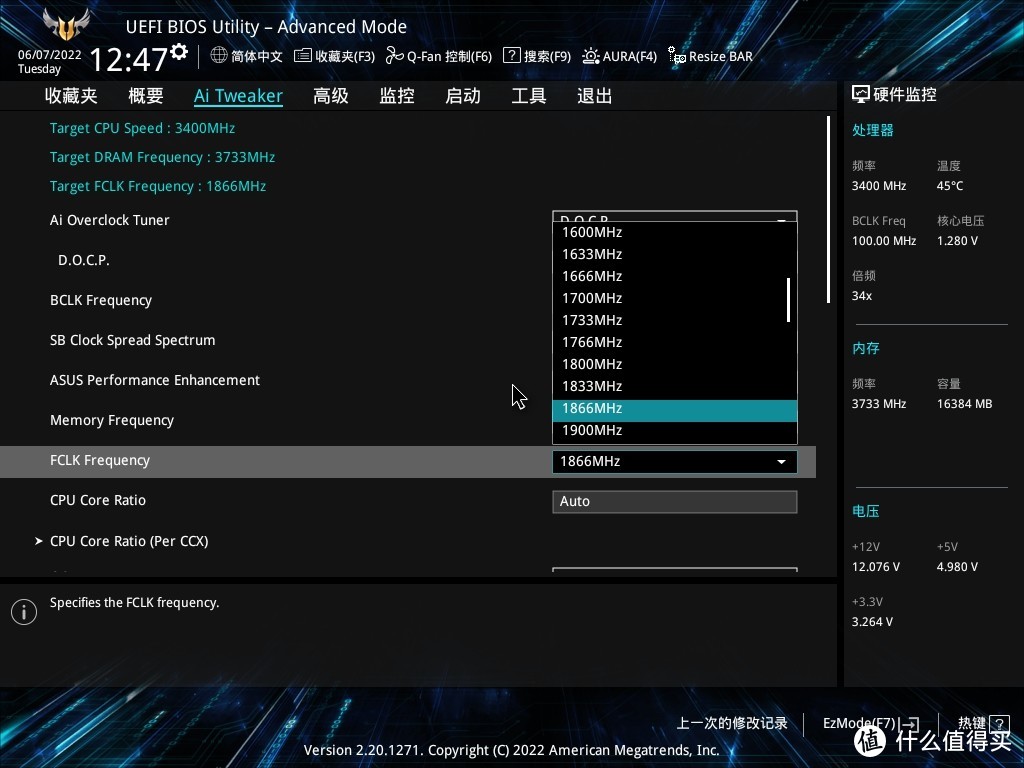The width and height of the screenshot is (1024, 768).
Task: Select the CPU Core Ratio label
Action: pos(98,500)
